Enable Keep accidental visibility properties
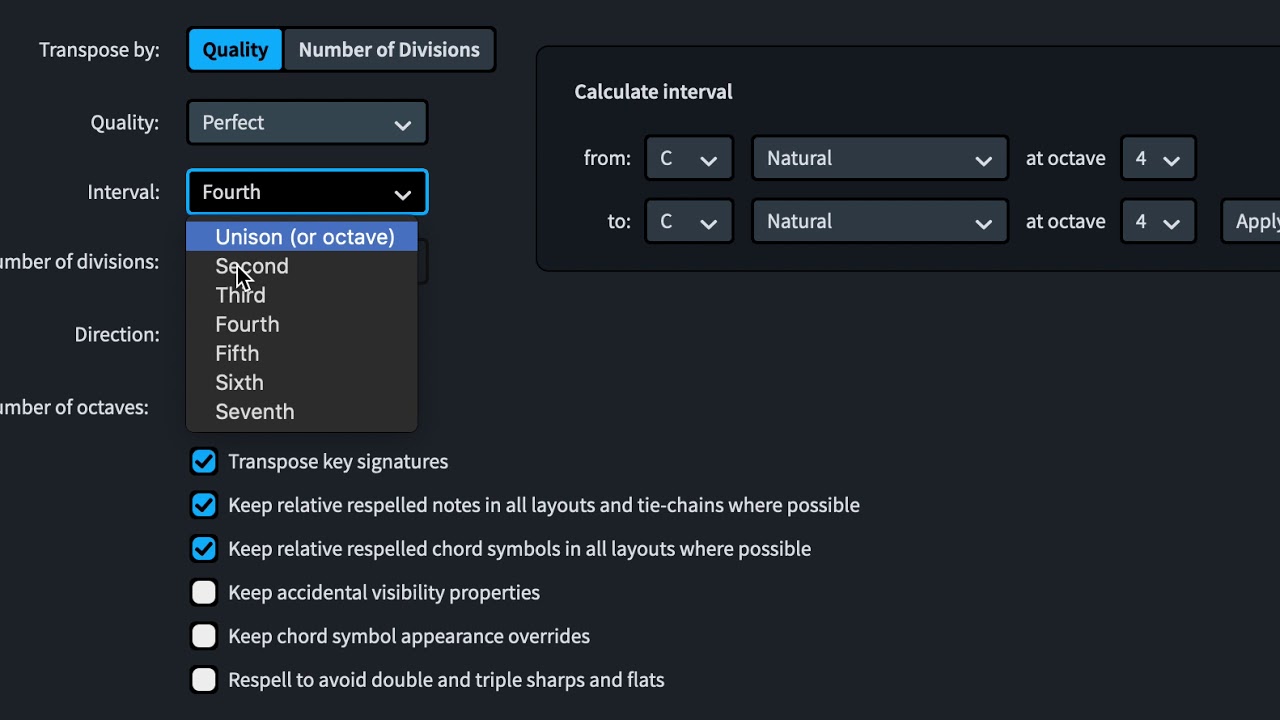 pyautogui.click(x=204, y=592)
